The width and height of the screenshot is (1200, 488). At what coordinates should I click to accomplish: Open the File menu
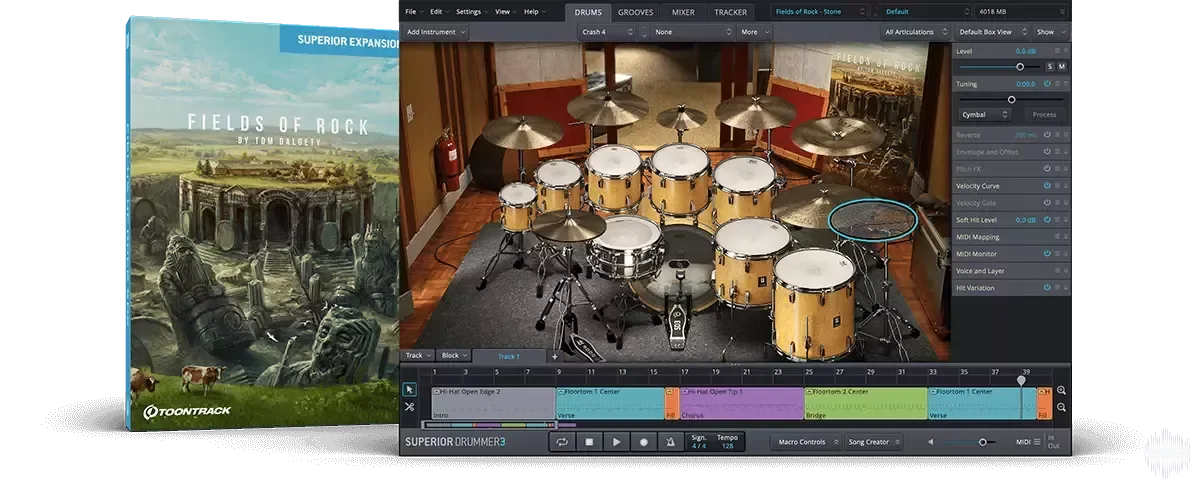click(x=414, y=12)
